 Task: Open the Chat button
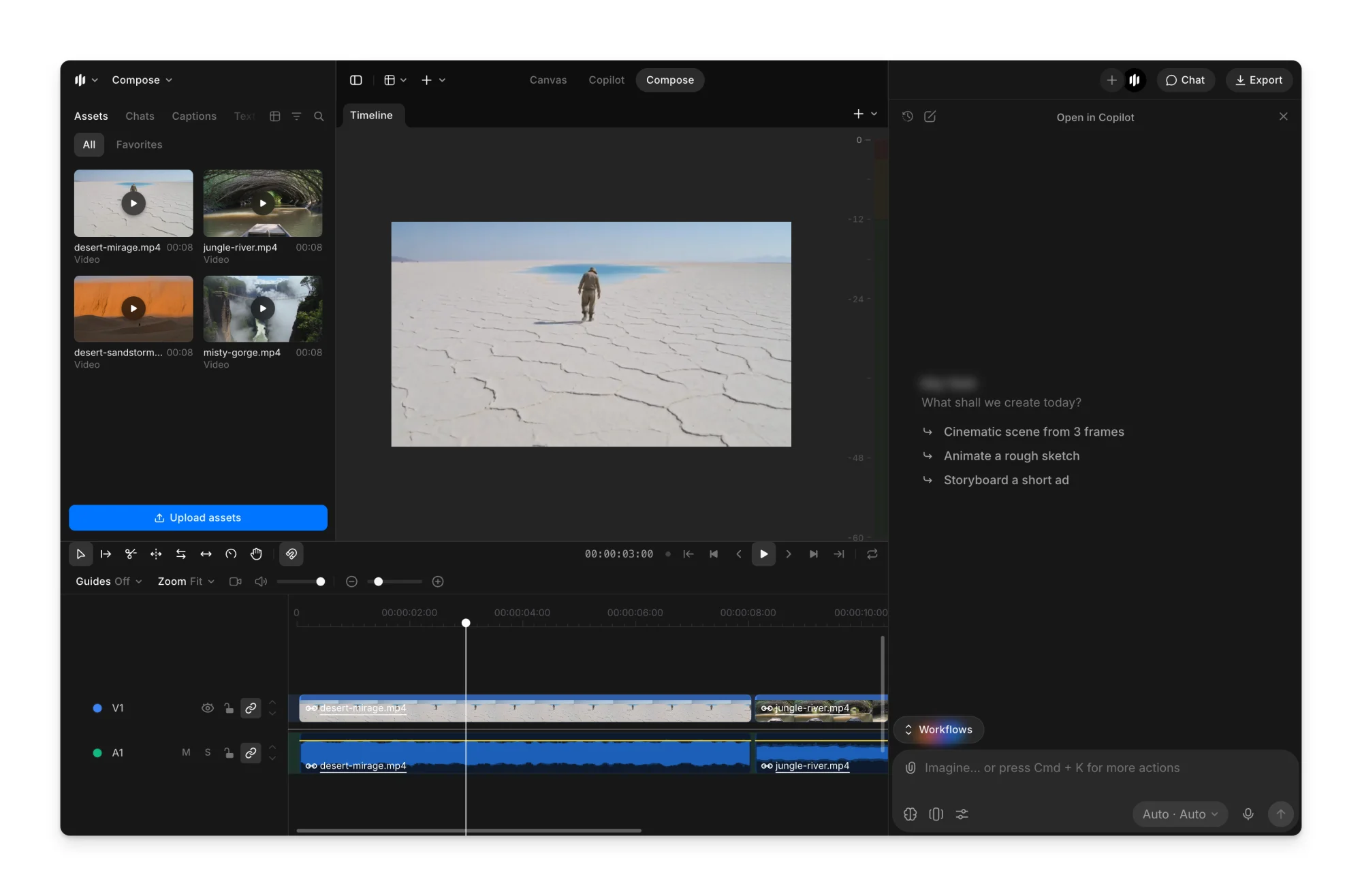tap(1186, 80)
